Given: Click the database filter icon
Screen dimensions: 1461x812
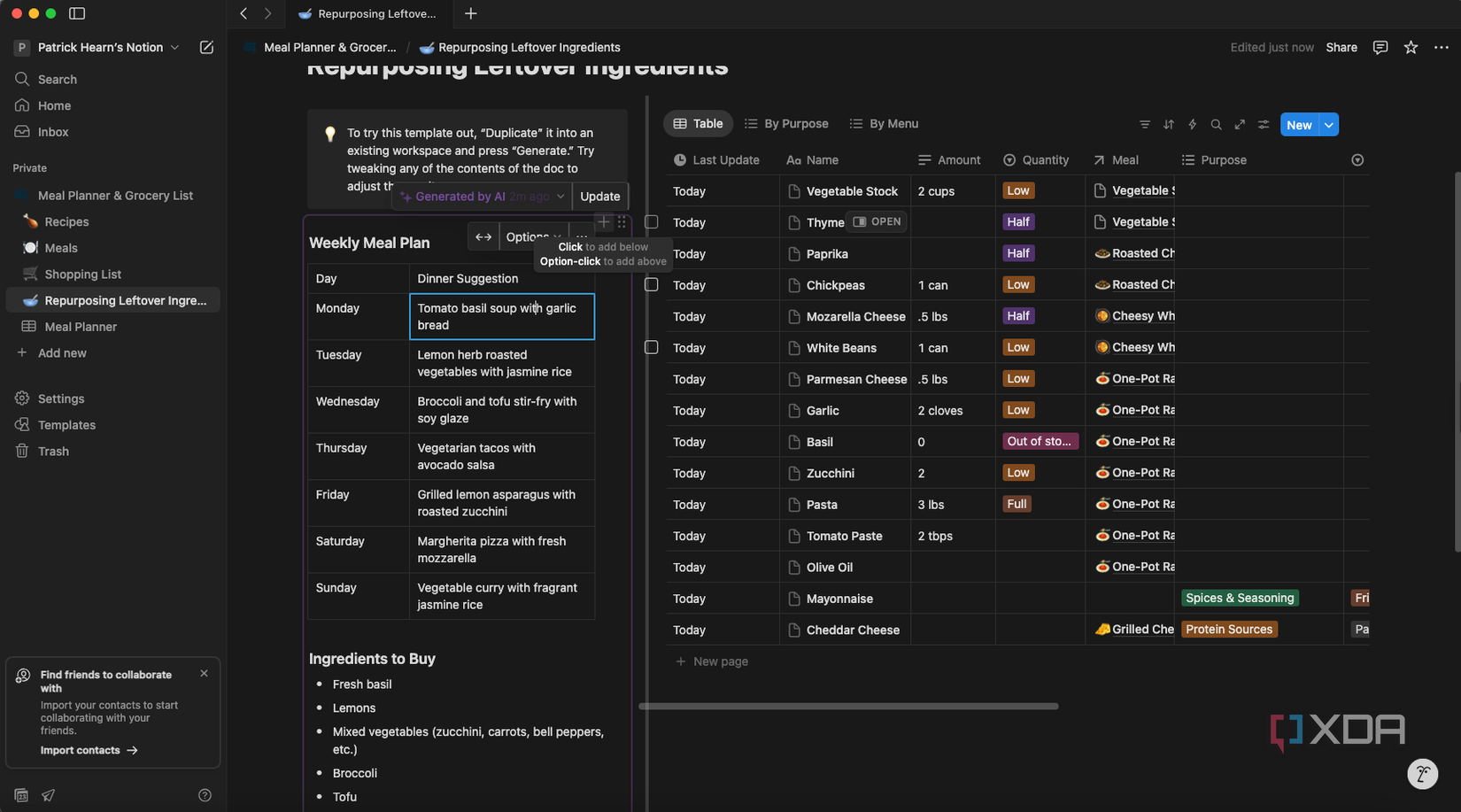Looking at the screenshot, I should [x=1145, y=124].
